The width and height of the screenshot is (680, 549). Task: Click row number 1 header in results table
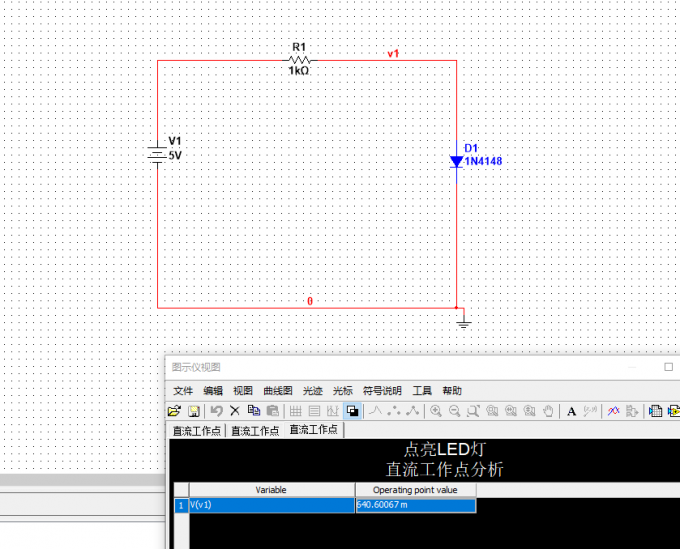(181, 505)
